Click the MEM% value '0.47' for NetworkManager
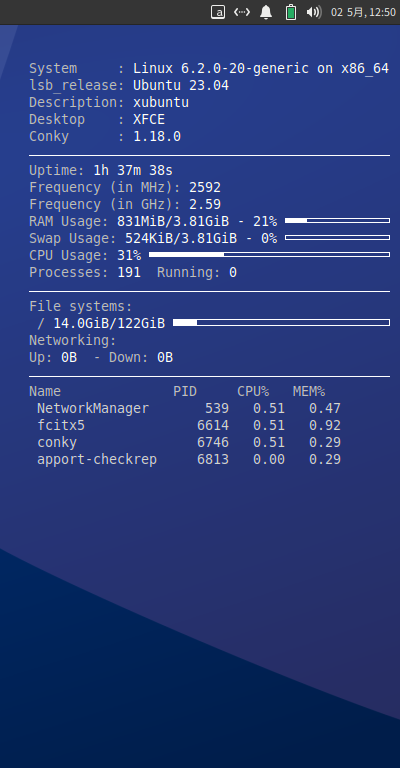The height and width of the screenshot is (768, 400). tap(325, 408)
